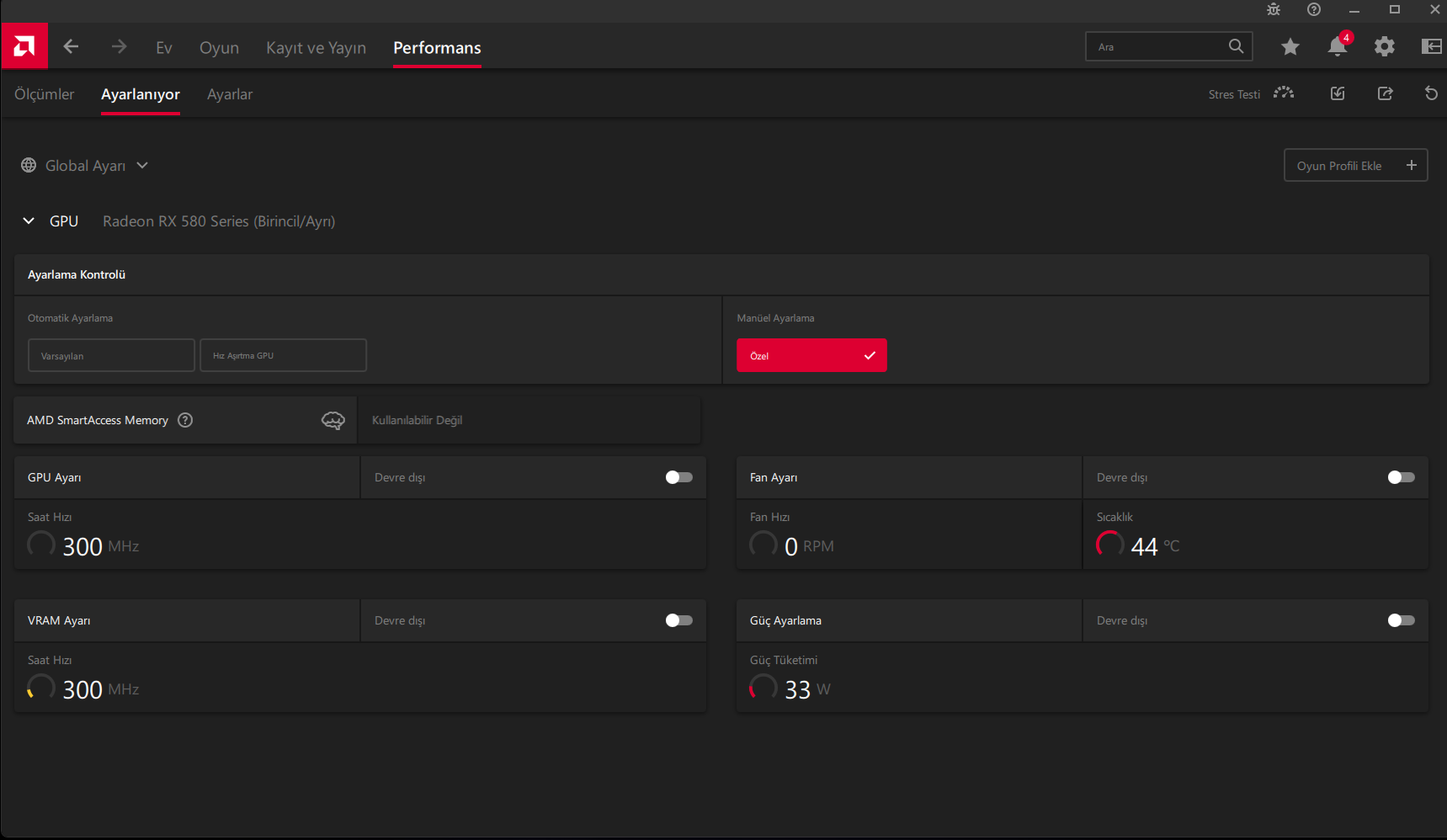Enable the VRAM Ayarı toggle
Viewport: 1447px width, 840px height.
[679, 620]
